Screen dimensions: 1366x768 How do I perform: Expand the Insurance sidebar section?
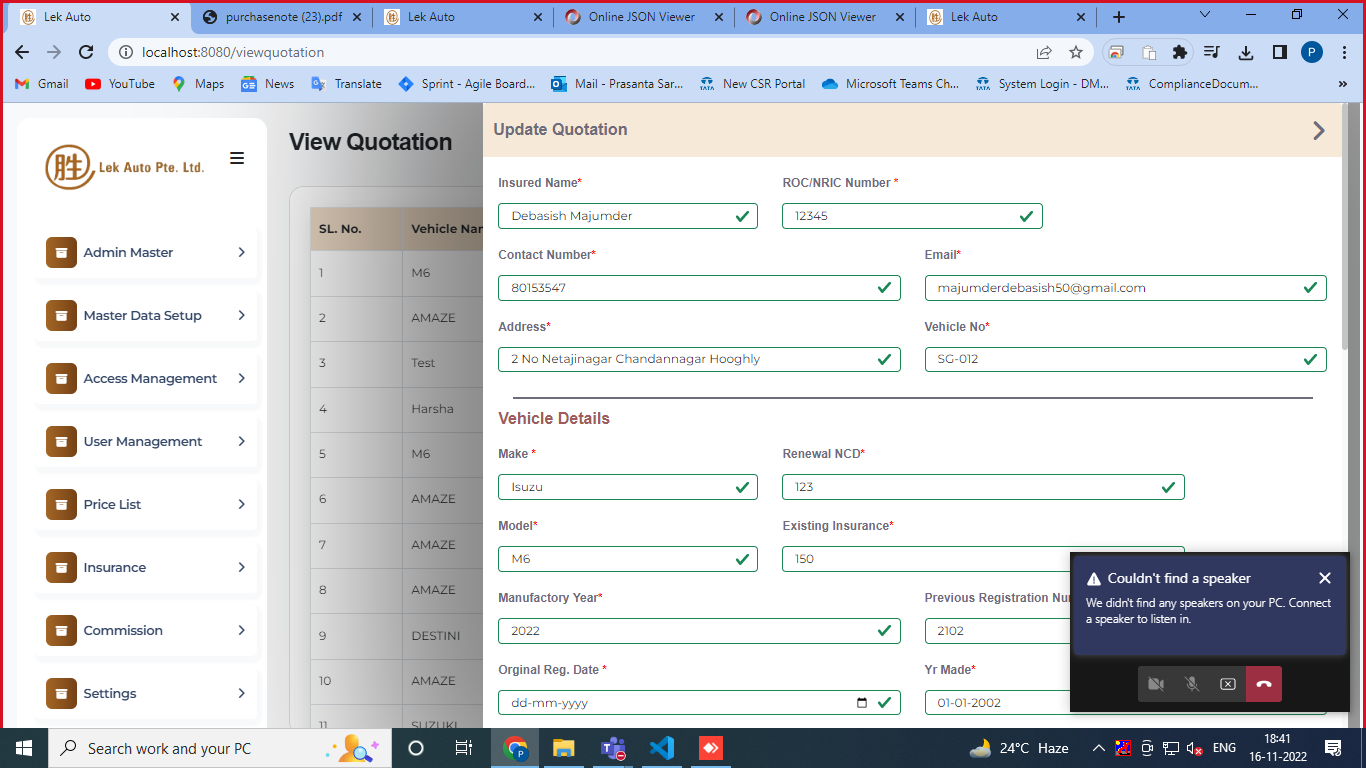point(146,568)
